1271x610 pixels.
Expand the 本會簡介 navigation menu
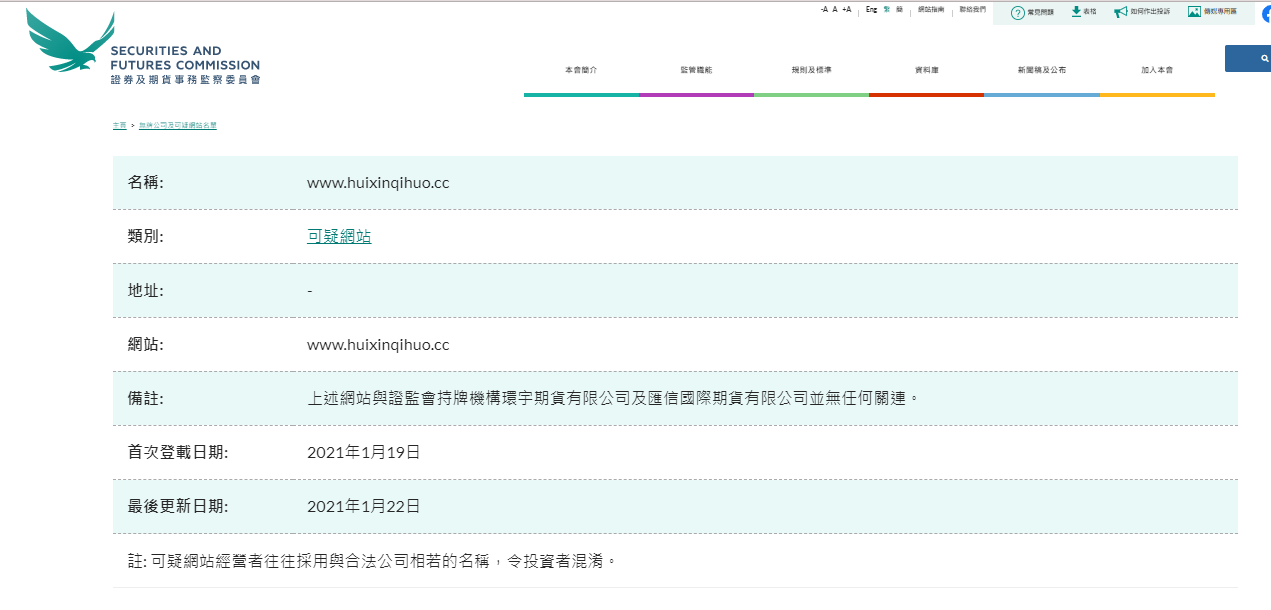(581, 70)
